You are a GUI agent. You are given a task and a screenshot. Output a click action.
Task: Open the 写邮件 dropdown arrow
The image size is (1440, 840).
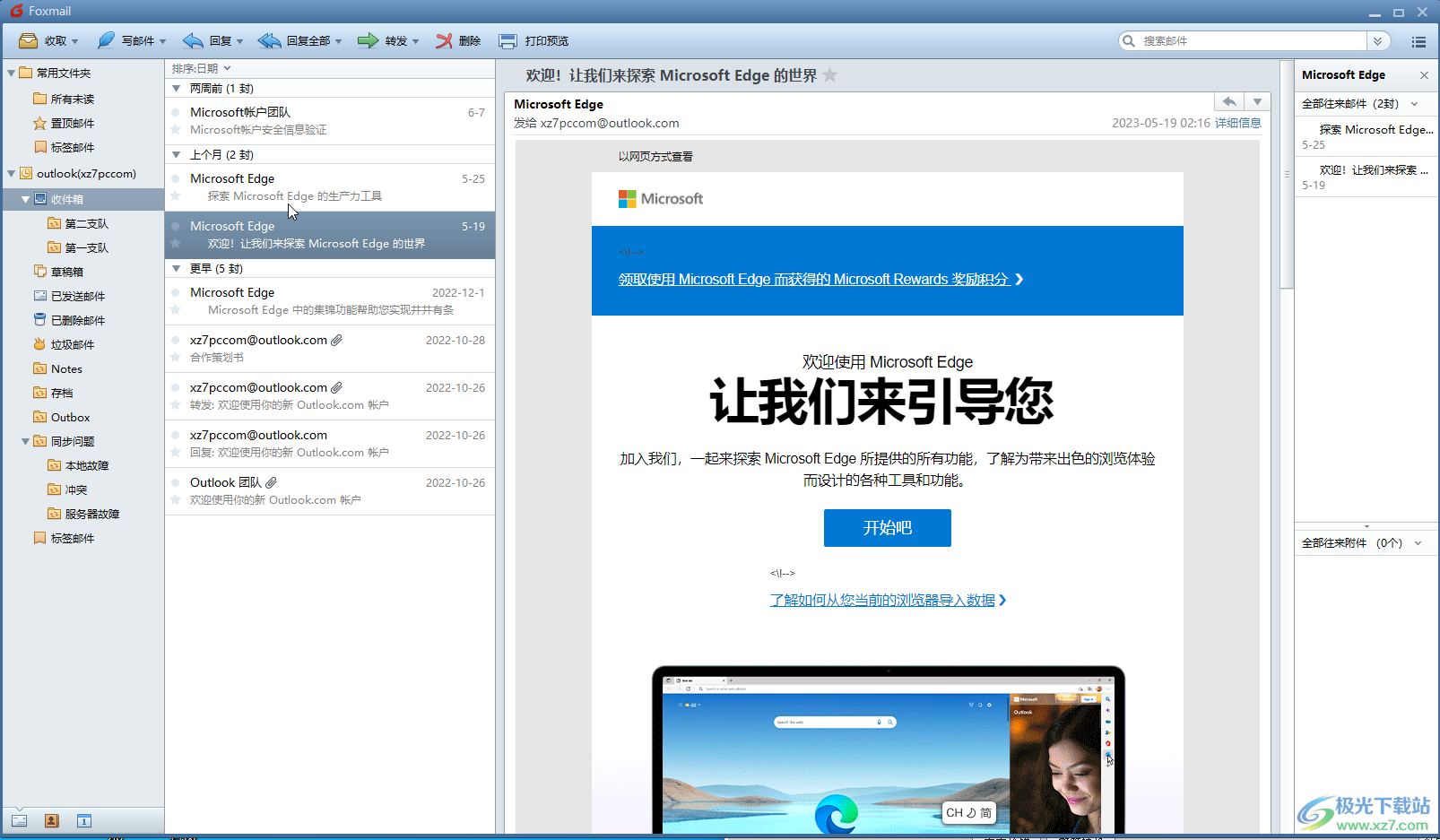[x=163, y=41]
